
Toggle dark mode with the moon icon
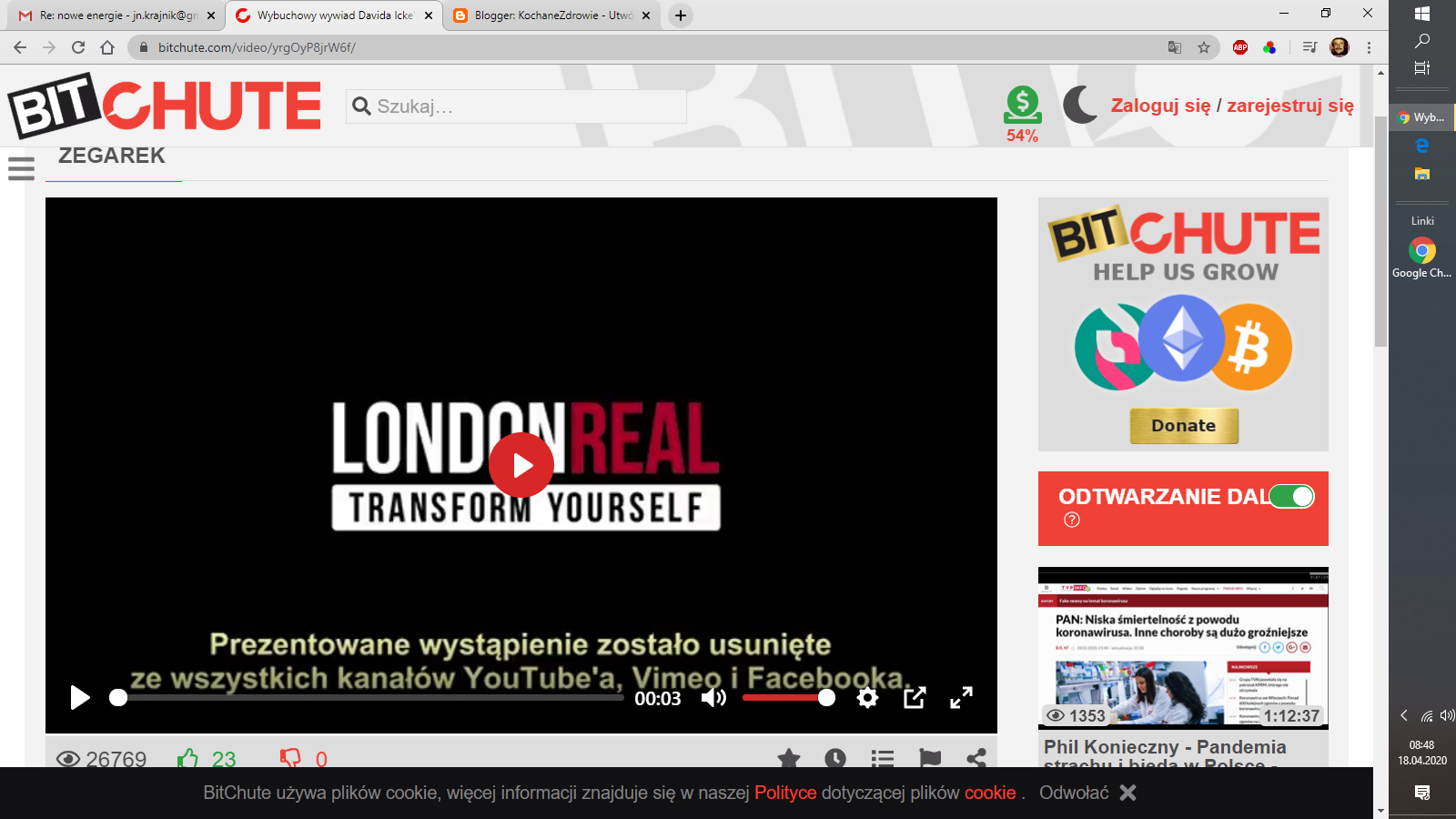(x=1080, y=105)
